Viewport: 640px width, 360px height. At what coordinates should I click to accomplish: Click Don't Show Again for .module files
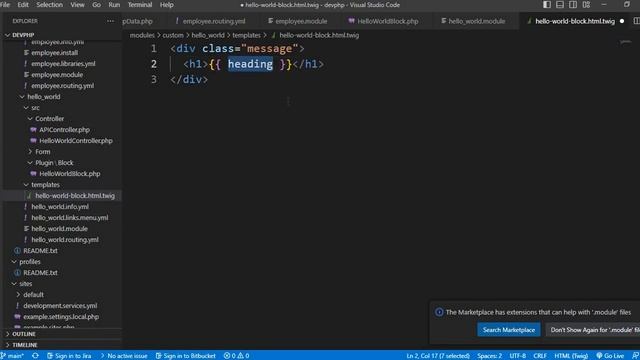pos(592,330)
